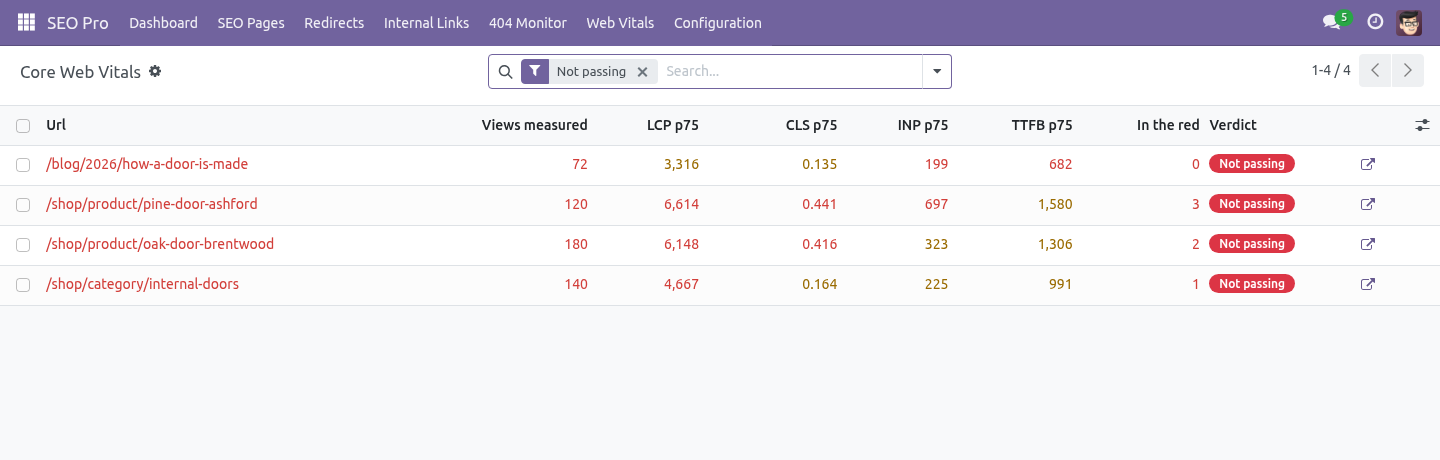Open external link for how-a-door-is-made row

(1368, 164)
